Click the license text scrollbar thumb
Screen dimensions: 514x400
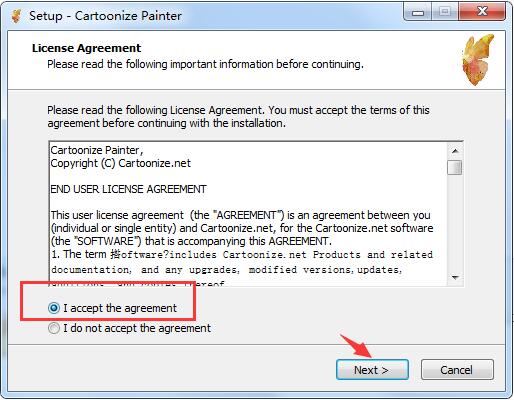(x=455, y=167)
